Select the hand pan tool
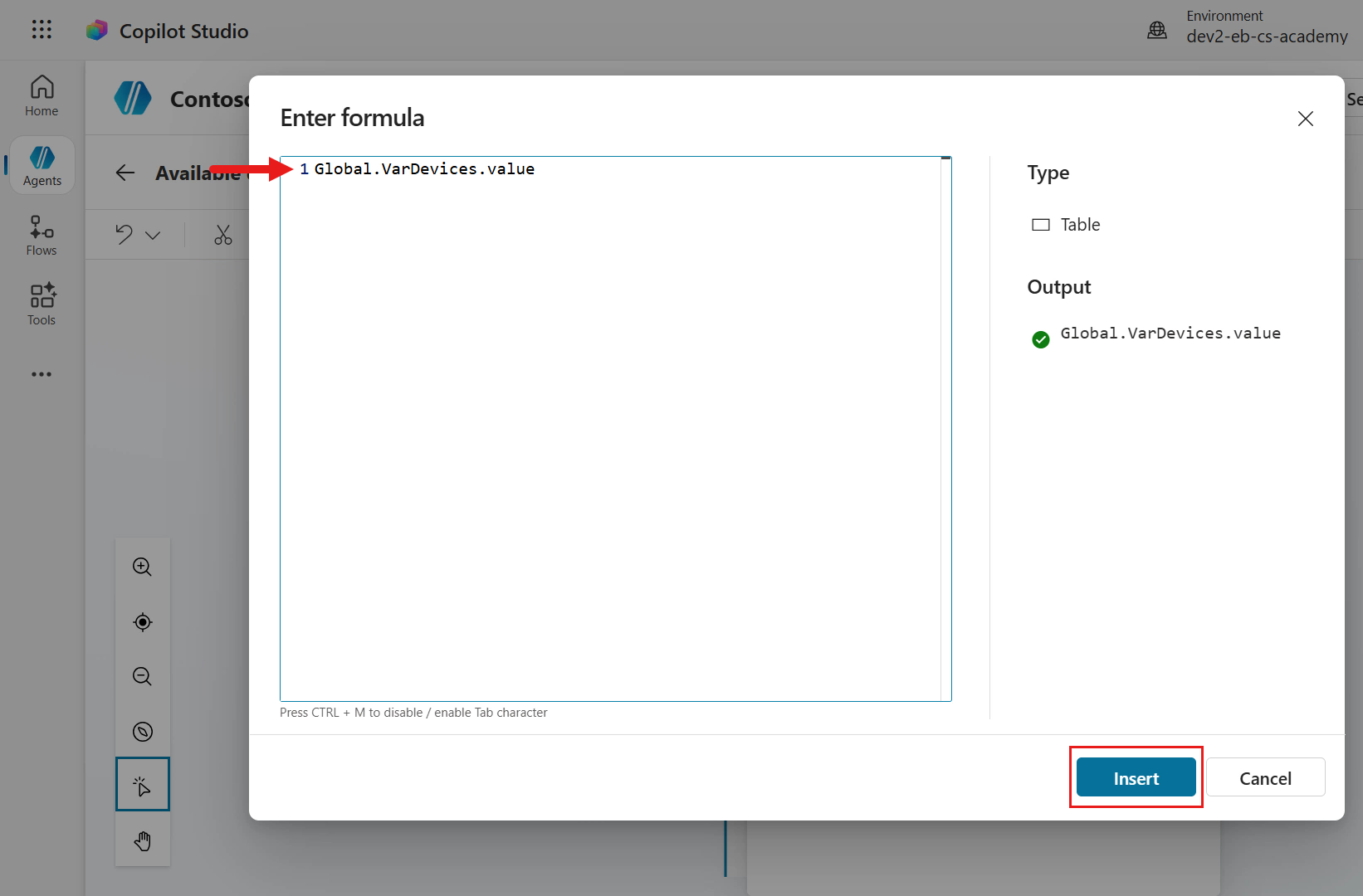The image size is (1363, 896). click(143, 840)
